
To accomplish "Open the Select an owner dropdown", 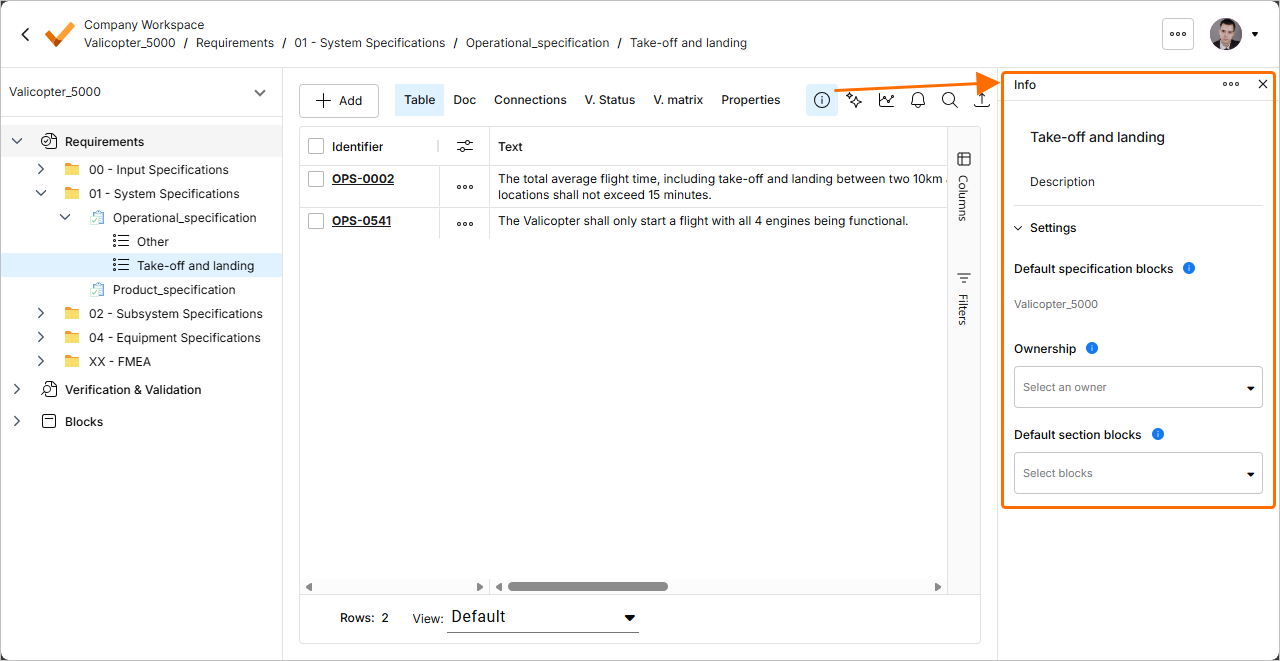I will (x=1138, y=387).
